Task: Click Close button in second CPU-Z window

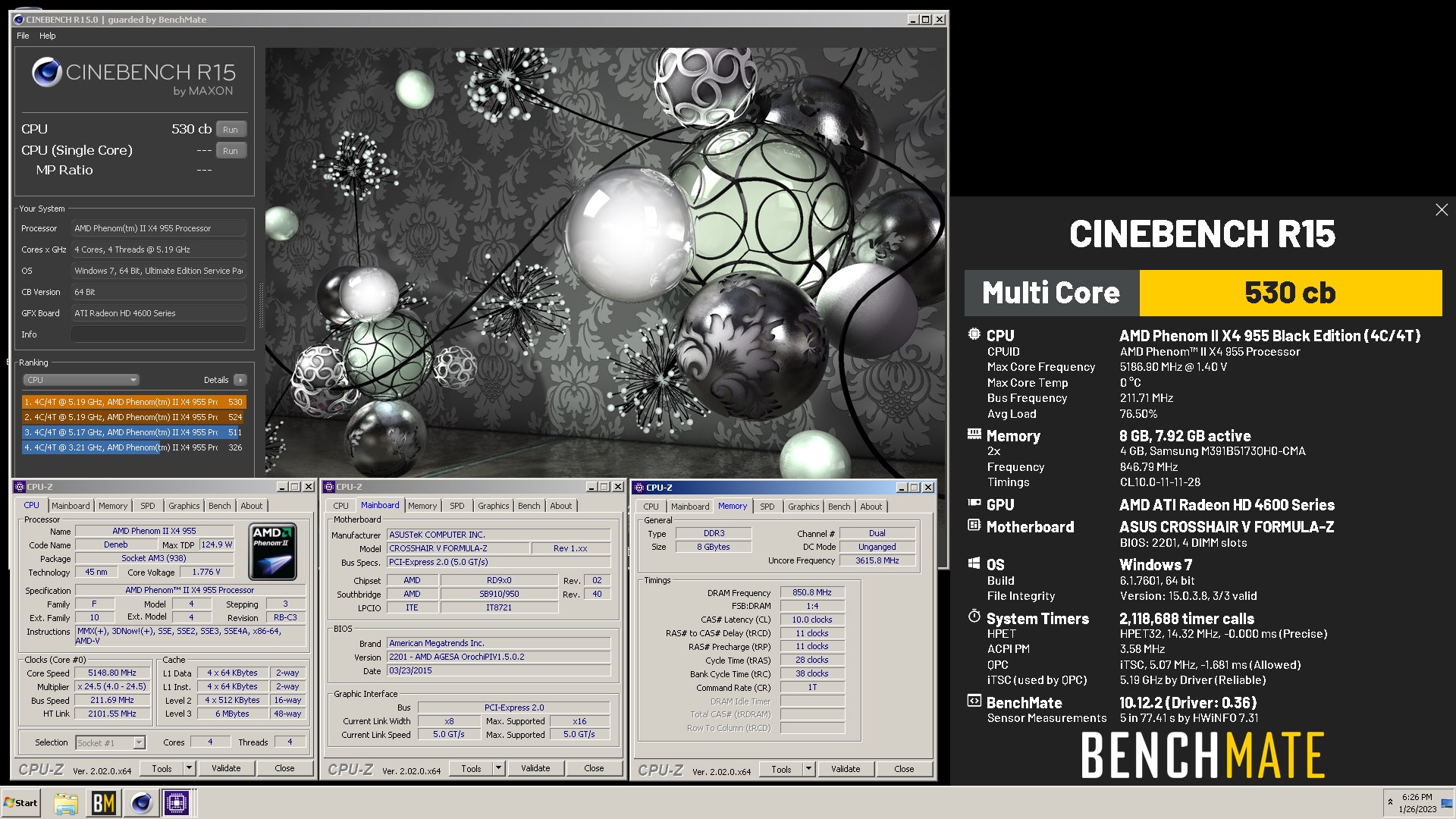Action: point(594,768)
